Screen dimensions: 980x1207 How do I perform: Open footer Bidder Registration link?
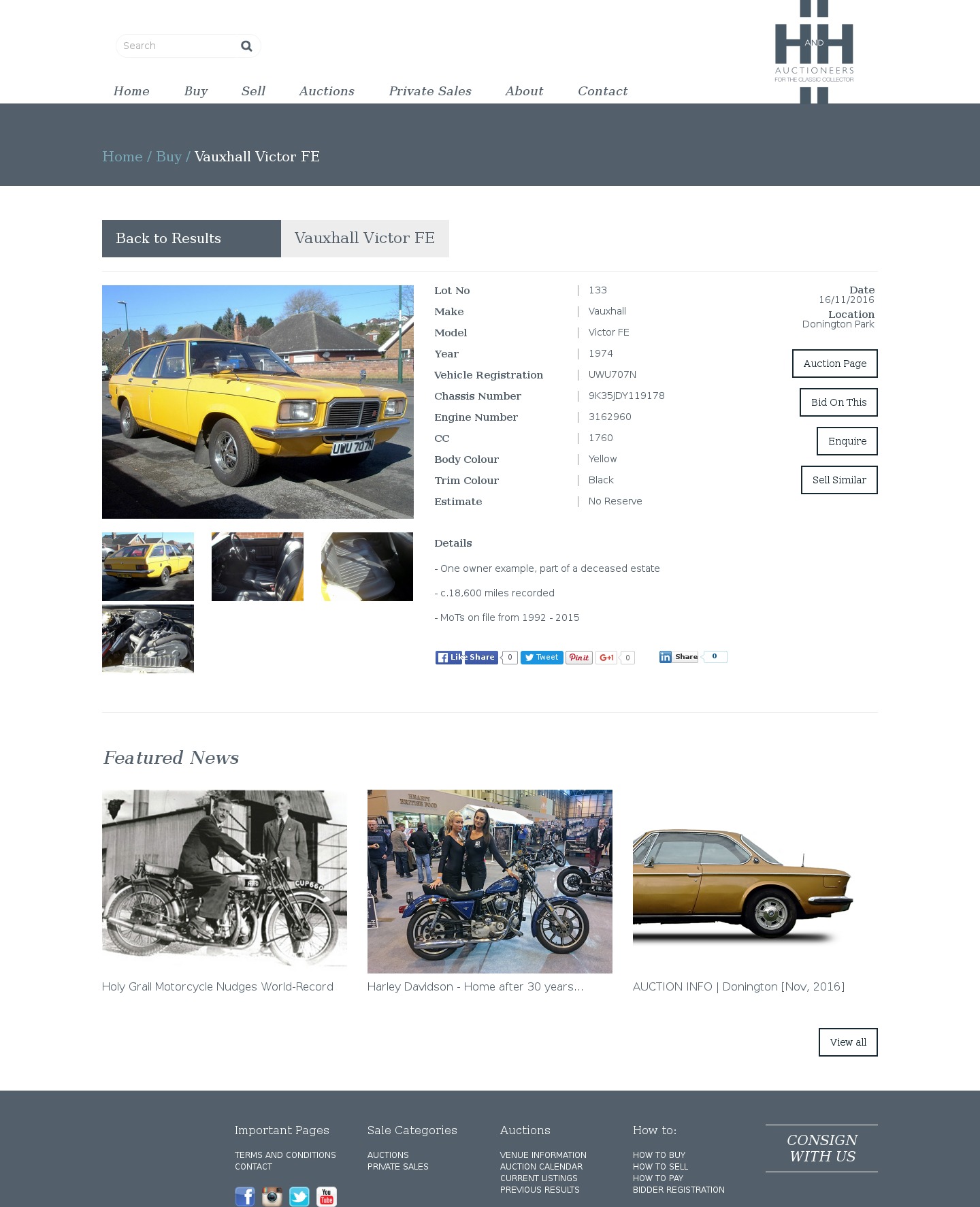tap(679, 1190)
